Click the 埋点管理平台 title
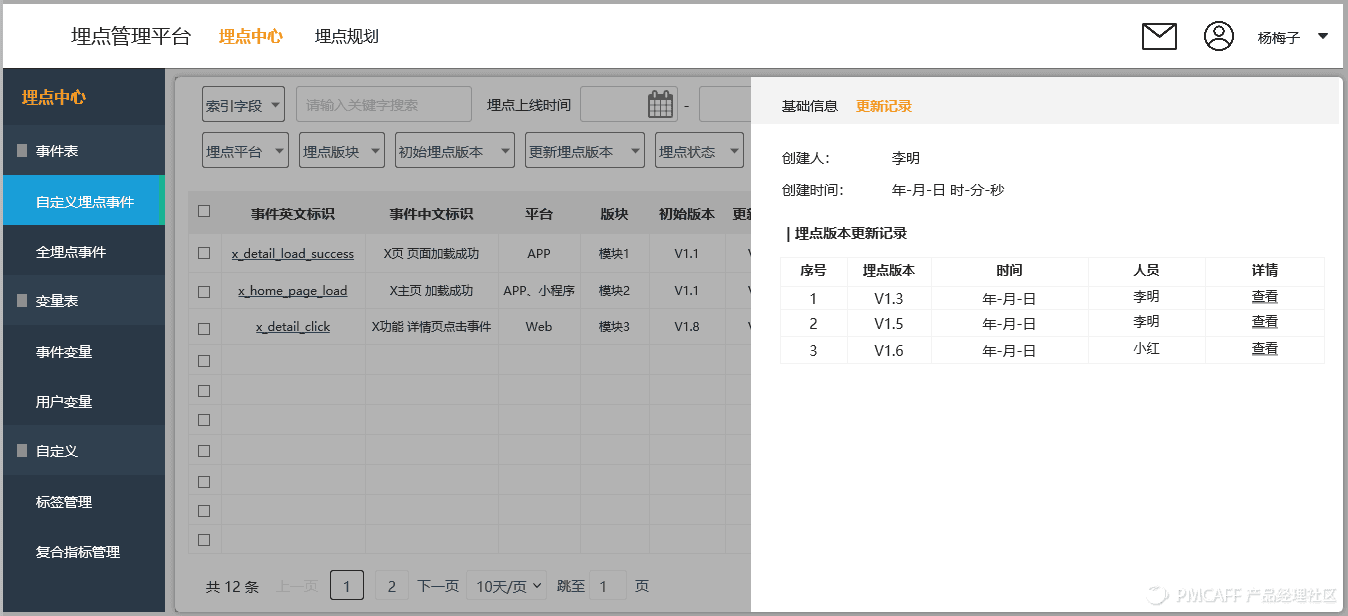The width and height of the screenshot is (1348, 616). click(131, 37)
